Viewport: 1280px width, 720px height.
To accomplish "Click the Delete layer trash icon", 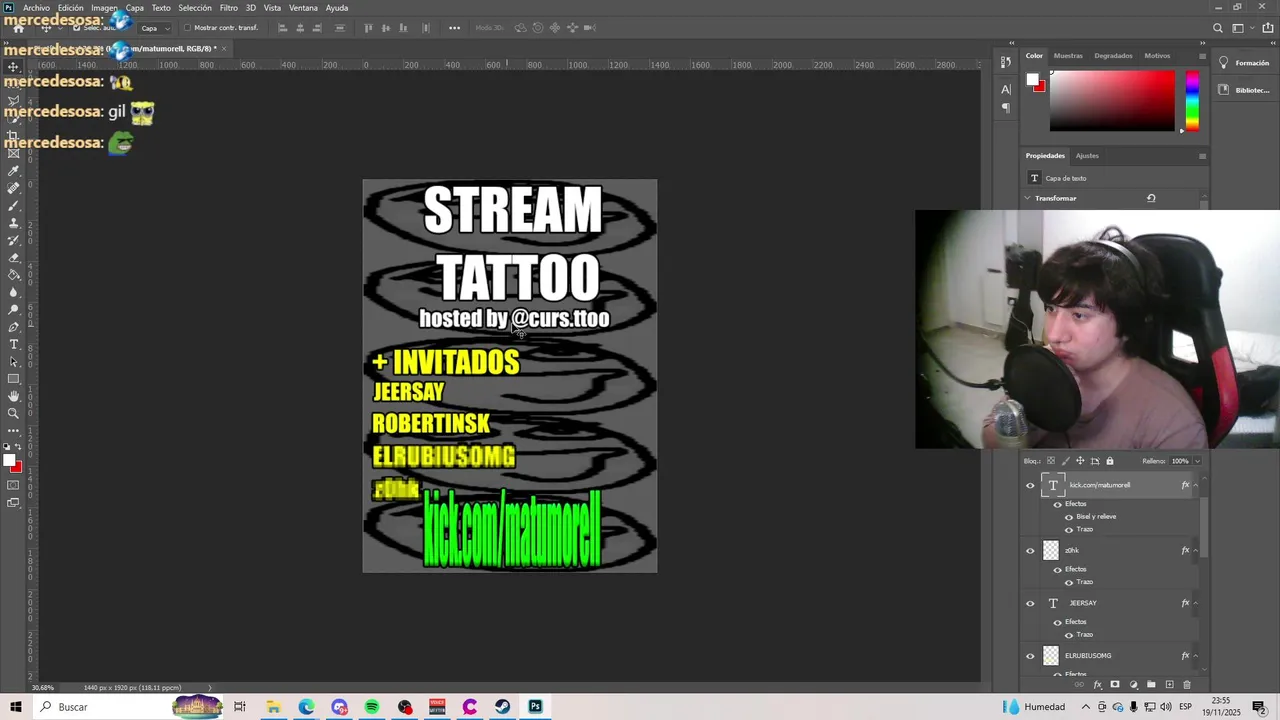I will pos(1187,685).
